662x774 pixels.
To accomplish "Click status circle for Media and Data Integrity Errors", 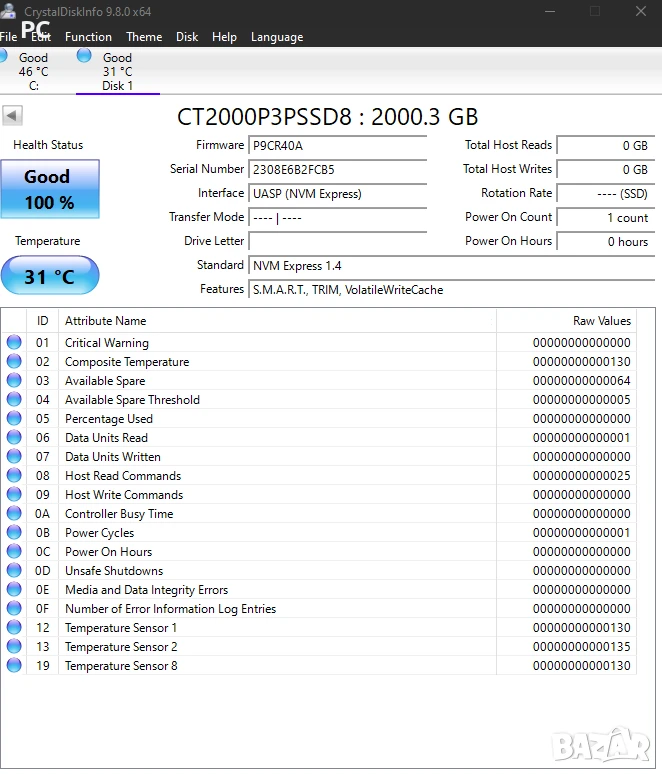I will pos(14,589).
